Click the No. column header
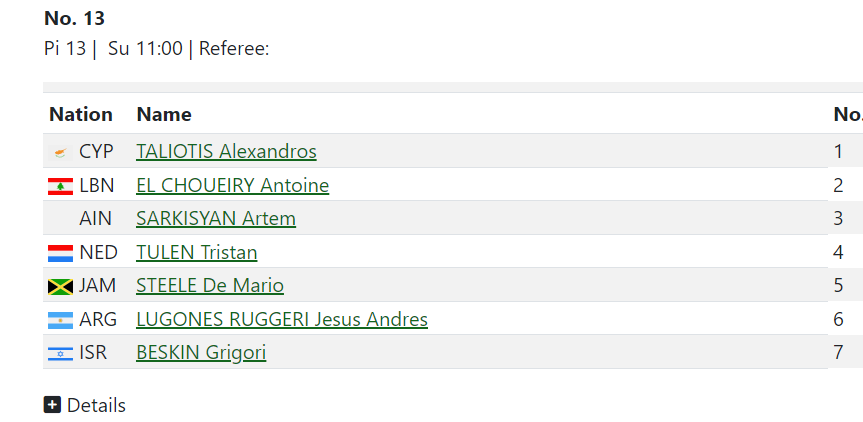The height and width of the screenshot is (422, 863). (847, 114)
